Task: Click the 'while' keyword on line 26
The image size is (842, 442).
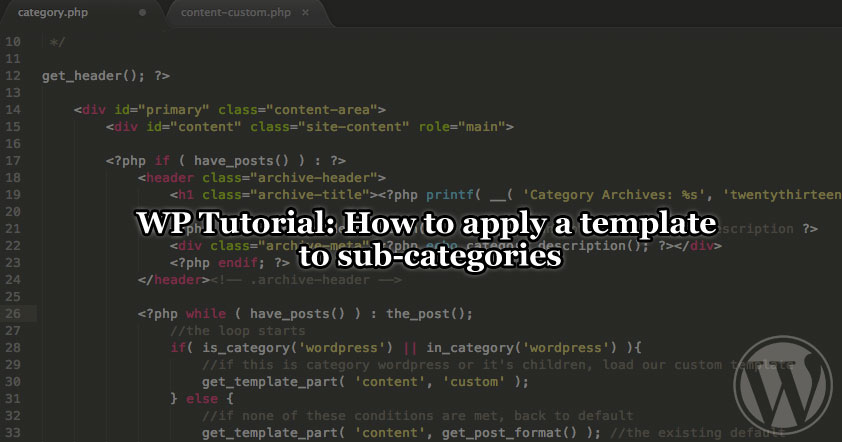Action: tap(206, 314)
